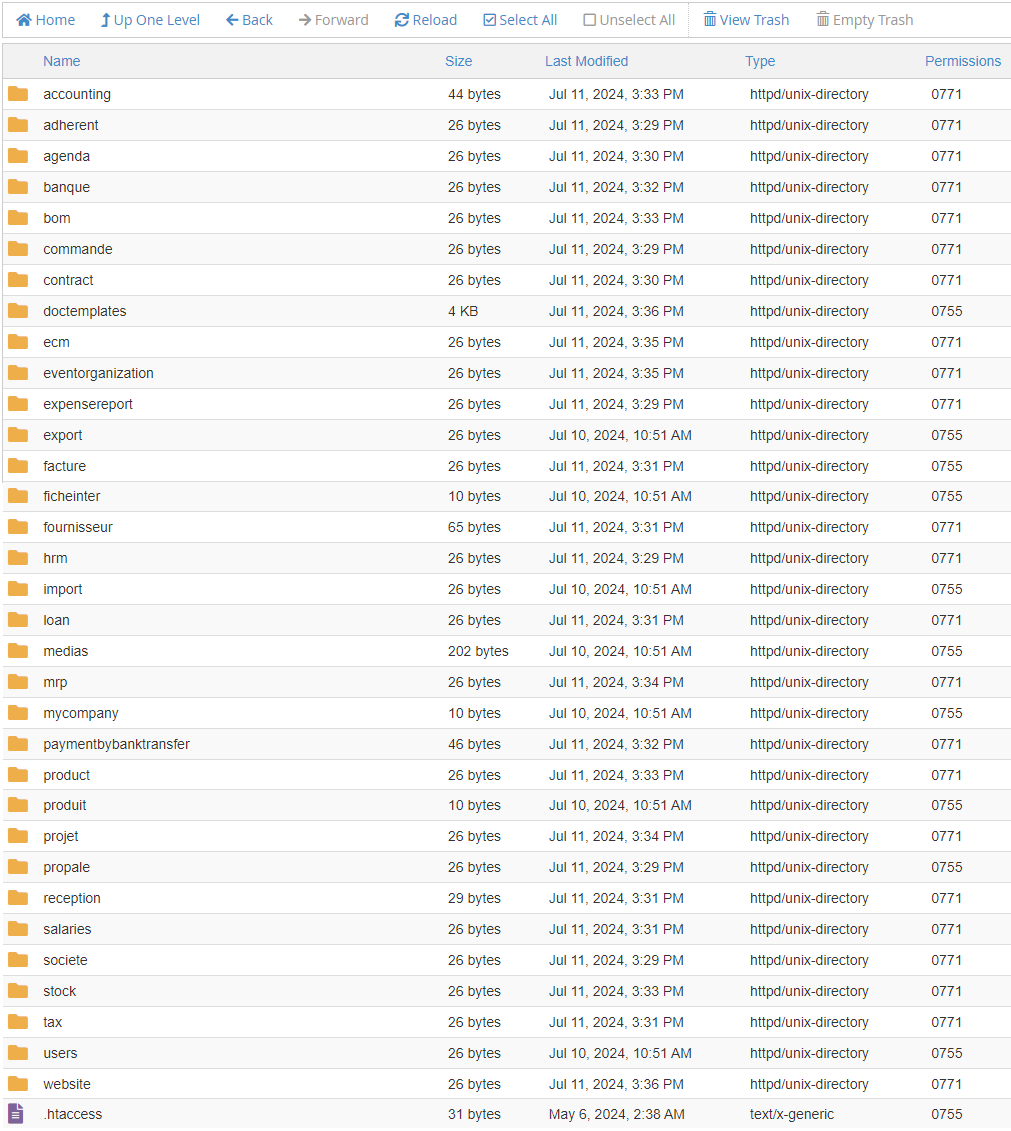Sort by Permissions column header
Viewport: 1011px width, 1131px height.
click(963, 61)
